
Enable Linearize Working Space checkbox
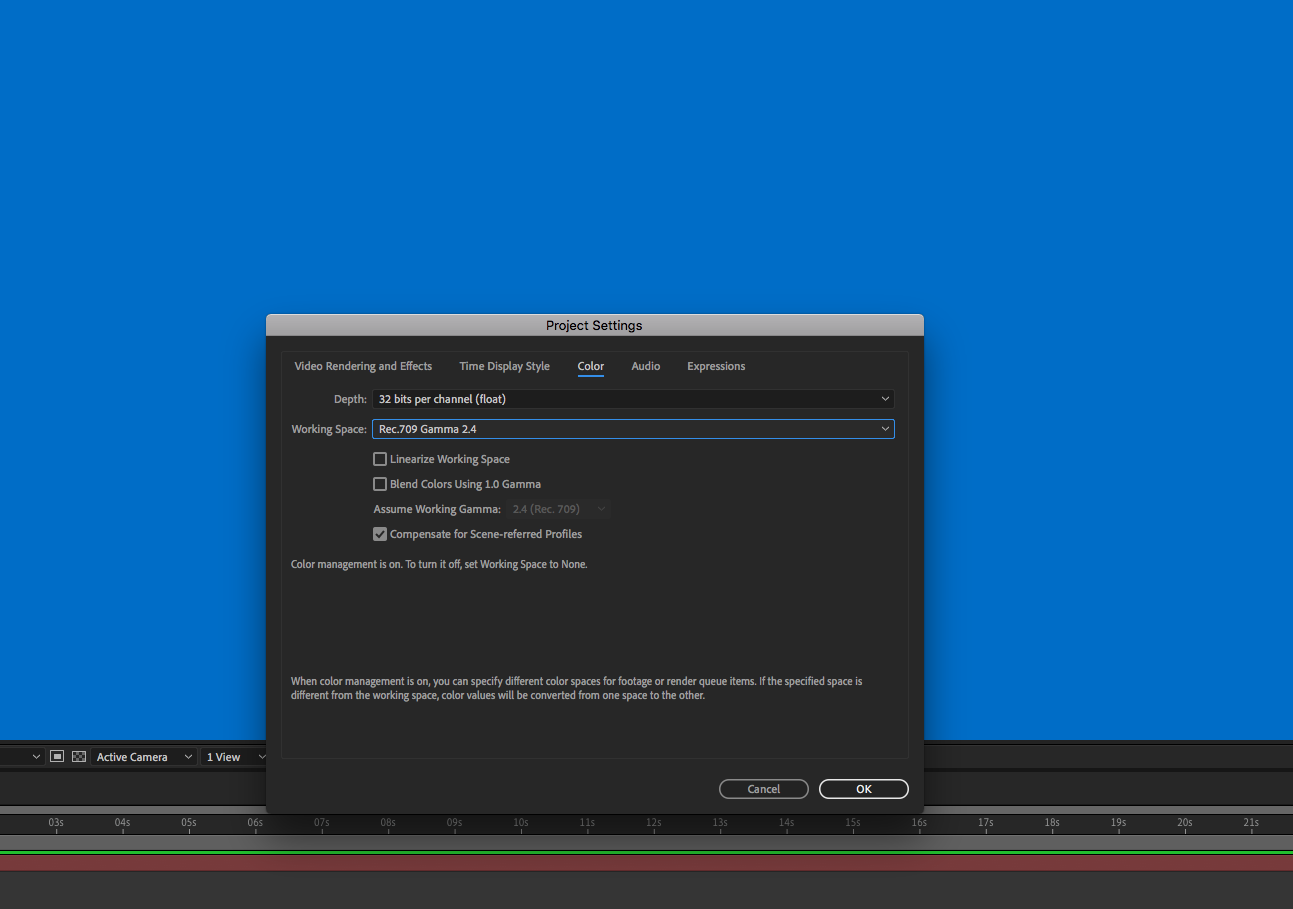[380, 459]
